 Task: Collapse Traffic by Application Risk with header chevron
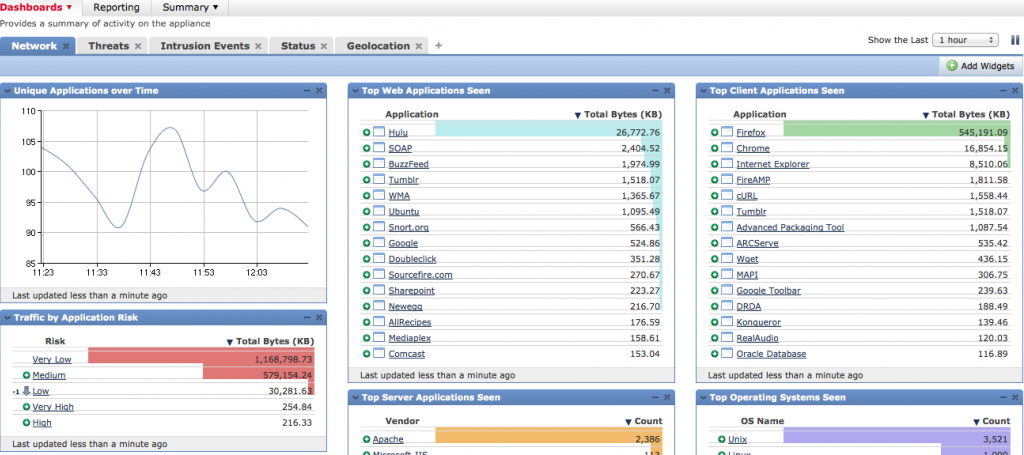coord(8,317)
